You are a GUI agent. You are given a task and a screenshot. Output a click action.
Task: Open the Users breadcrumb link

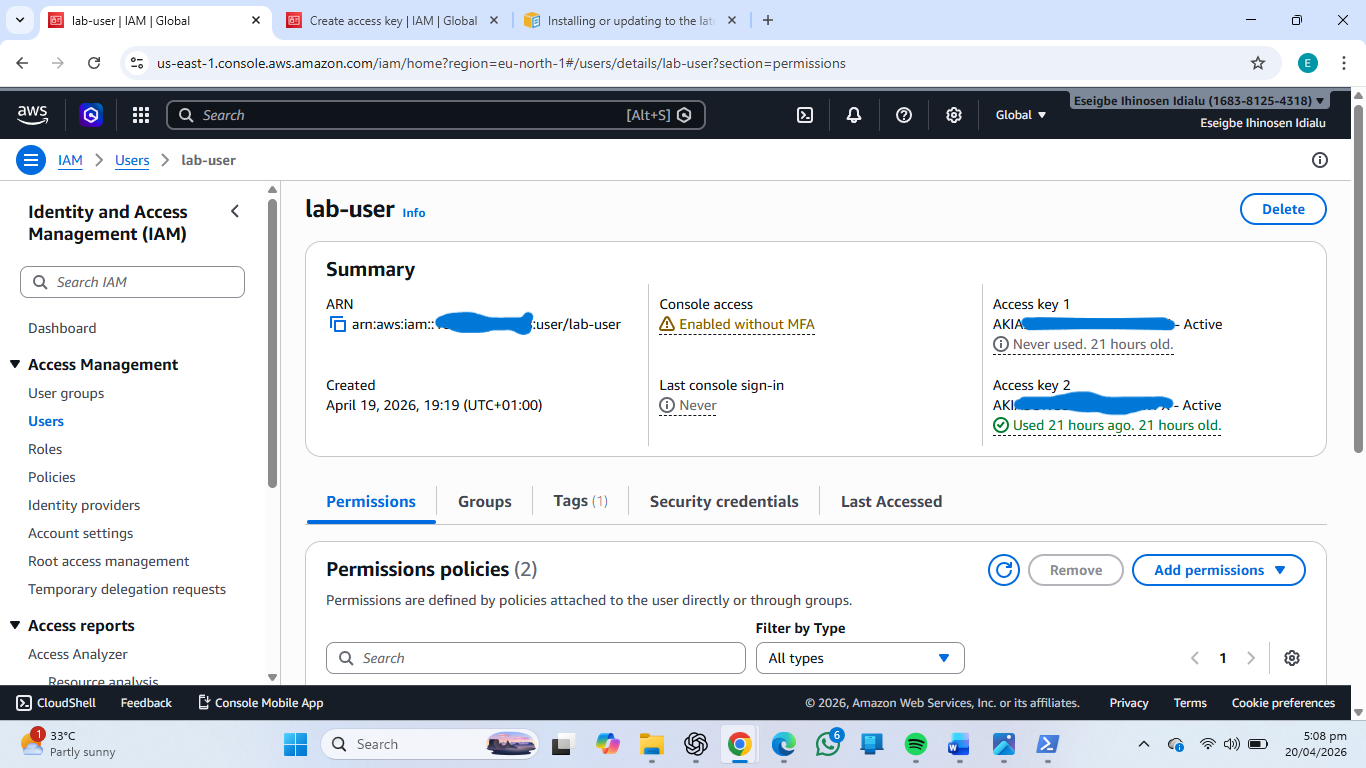coord(132,160)
